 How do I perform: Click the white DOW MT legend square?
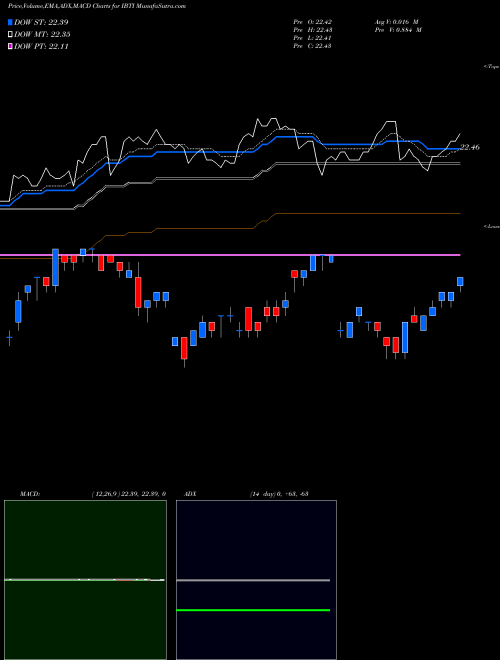(x=11, y=35)
